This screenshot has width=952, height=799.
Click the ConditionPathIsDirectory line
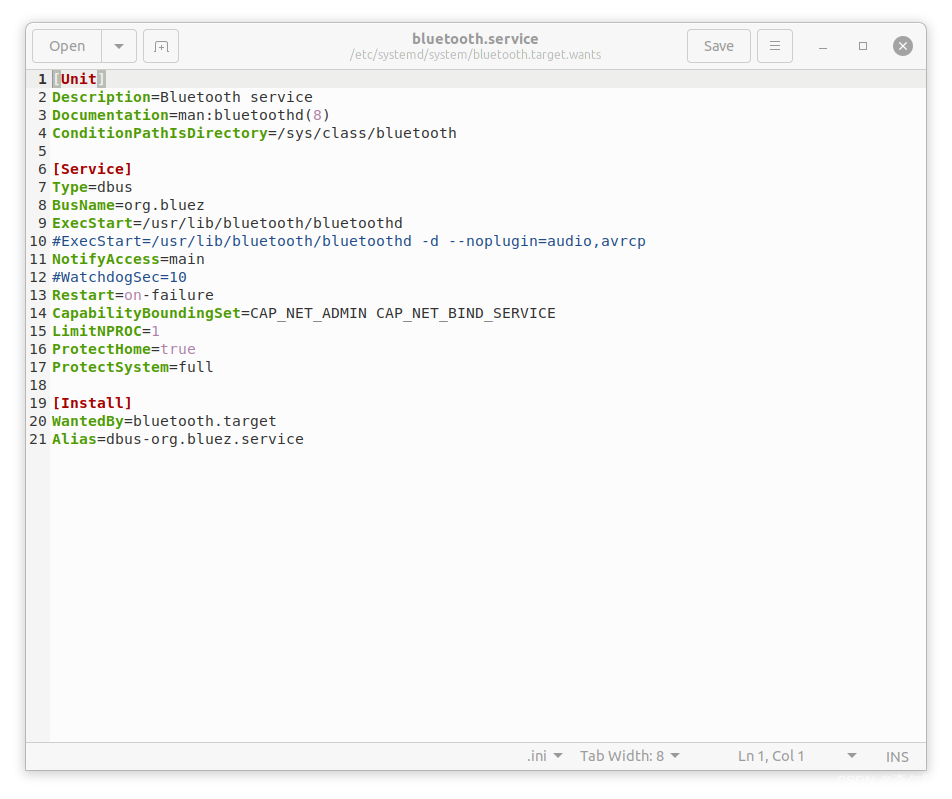[x=254, y=133]
